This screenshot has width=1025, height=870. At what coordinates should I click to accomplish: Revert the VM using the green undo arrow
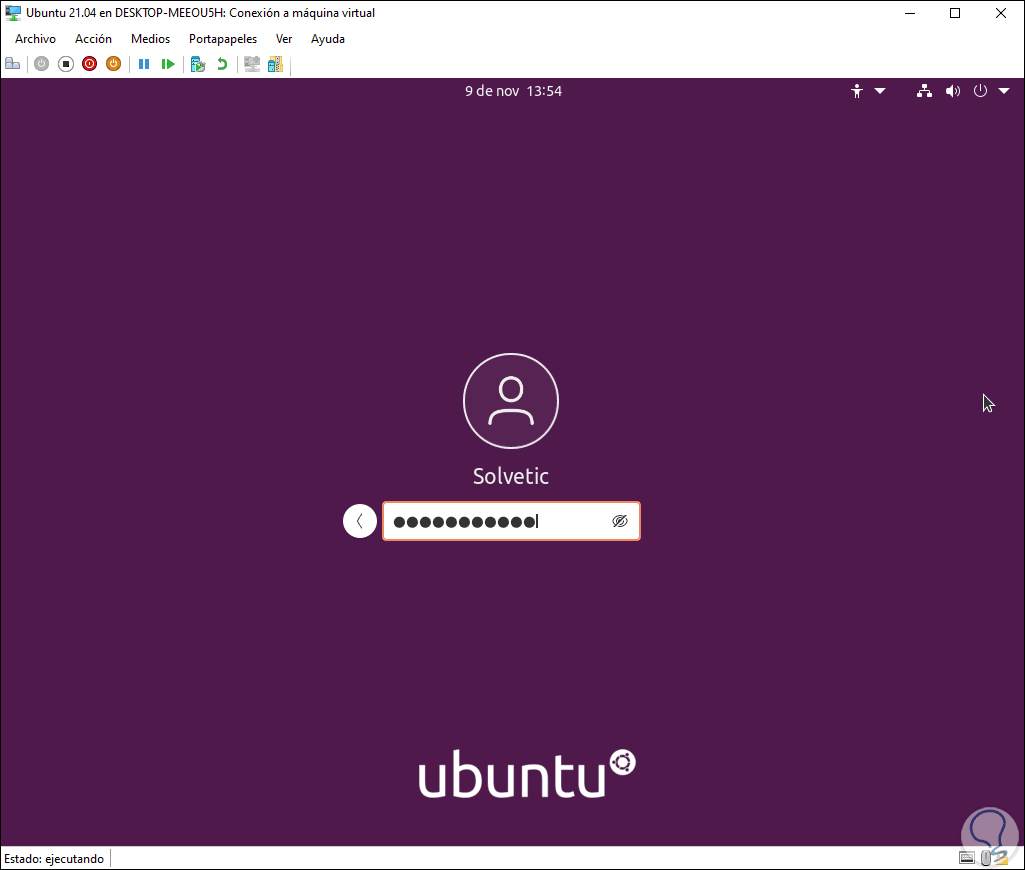pos(222,64)
